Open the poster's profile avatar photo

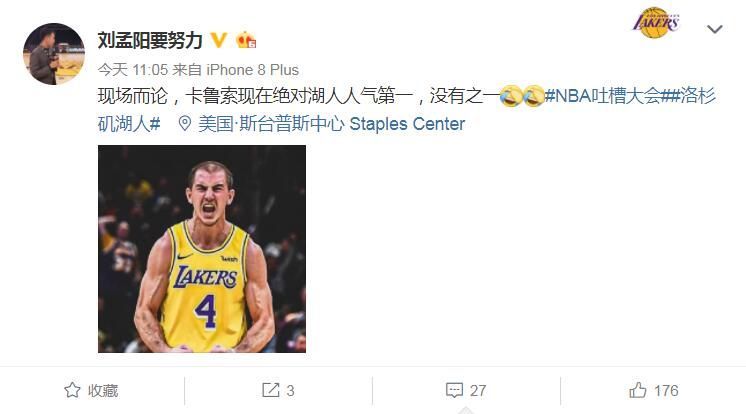[54, 54]
